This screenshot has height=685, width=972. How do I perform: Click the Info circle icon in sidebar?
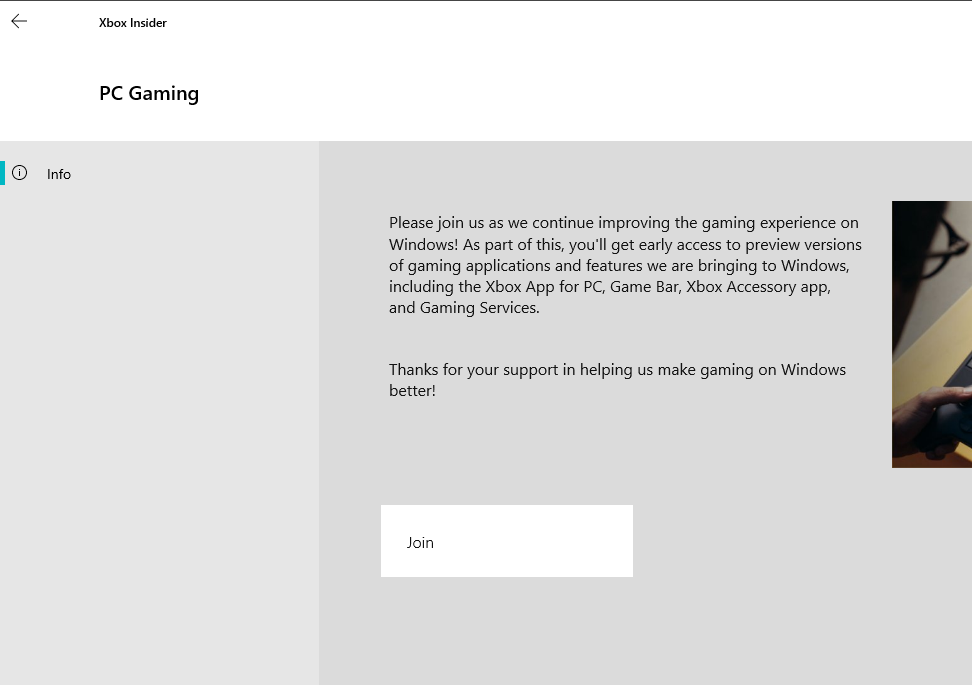tap(20, 173)
